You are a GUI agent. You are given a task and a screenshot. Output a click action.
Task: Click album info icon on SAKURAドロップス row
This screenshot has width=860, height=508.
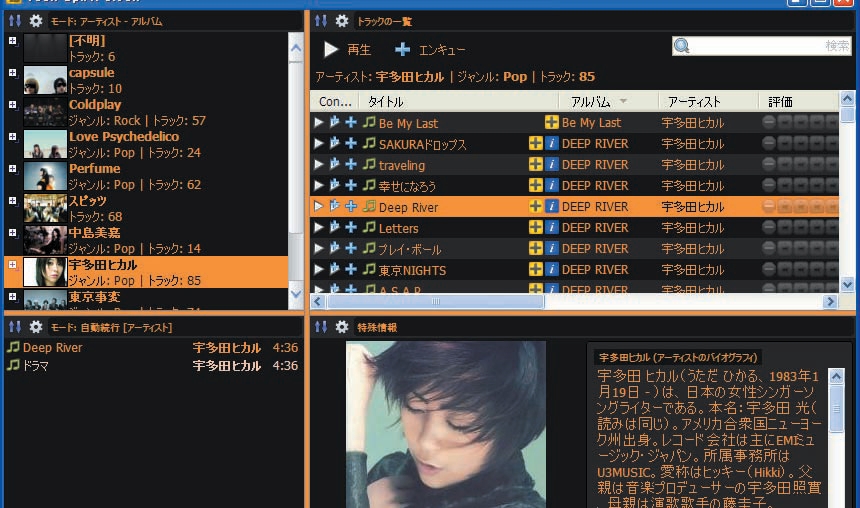[x=552, y=144]
